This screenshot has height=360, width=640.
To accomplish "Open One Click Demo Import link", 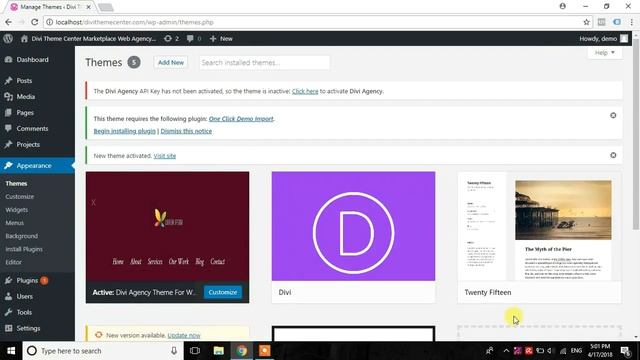I will coord(241,119).
